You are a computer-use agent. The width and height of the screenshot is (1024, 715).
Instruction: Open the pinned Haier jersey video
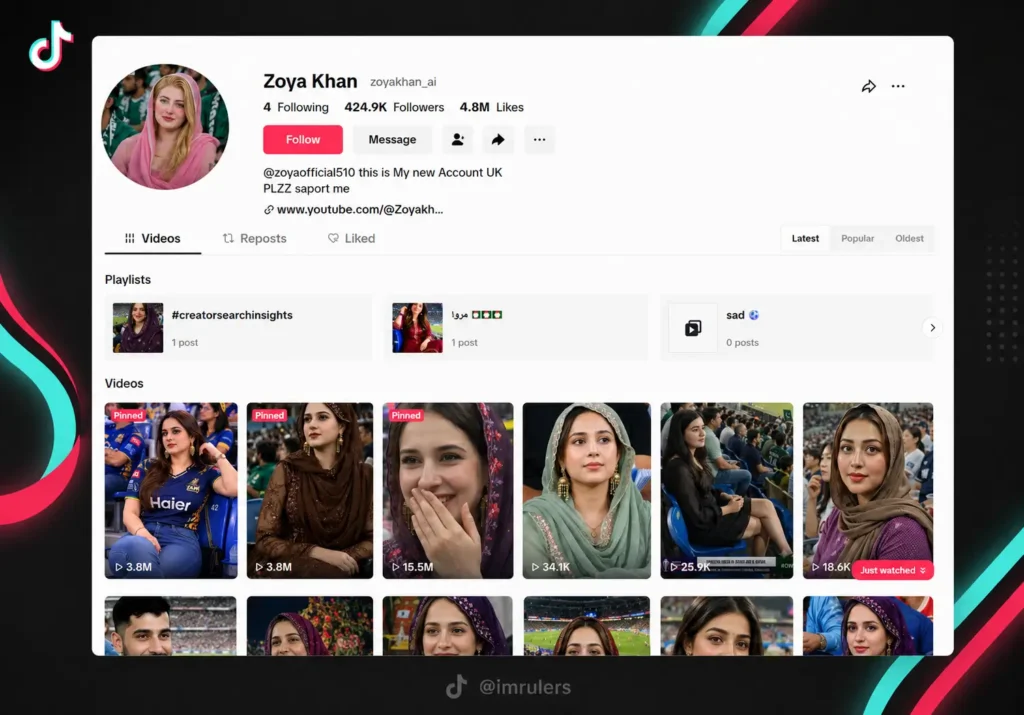click(x=171, y=490)
